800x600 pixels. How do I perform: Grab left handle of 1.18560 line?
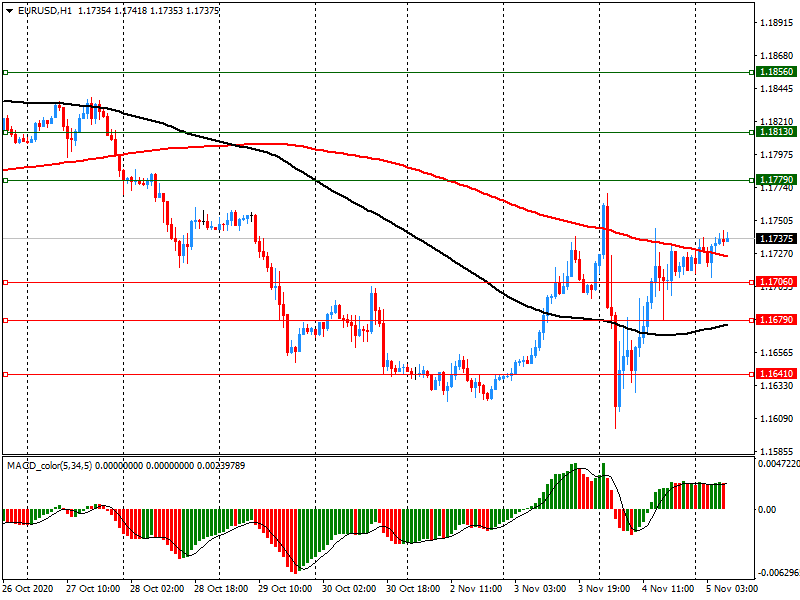[5, 72]
